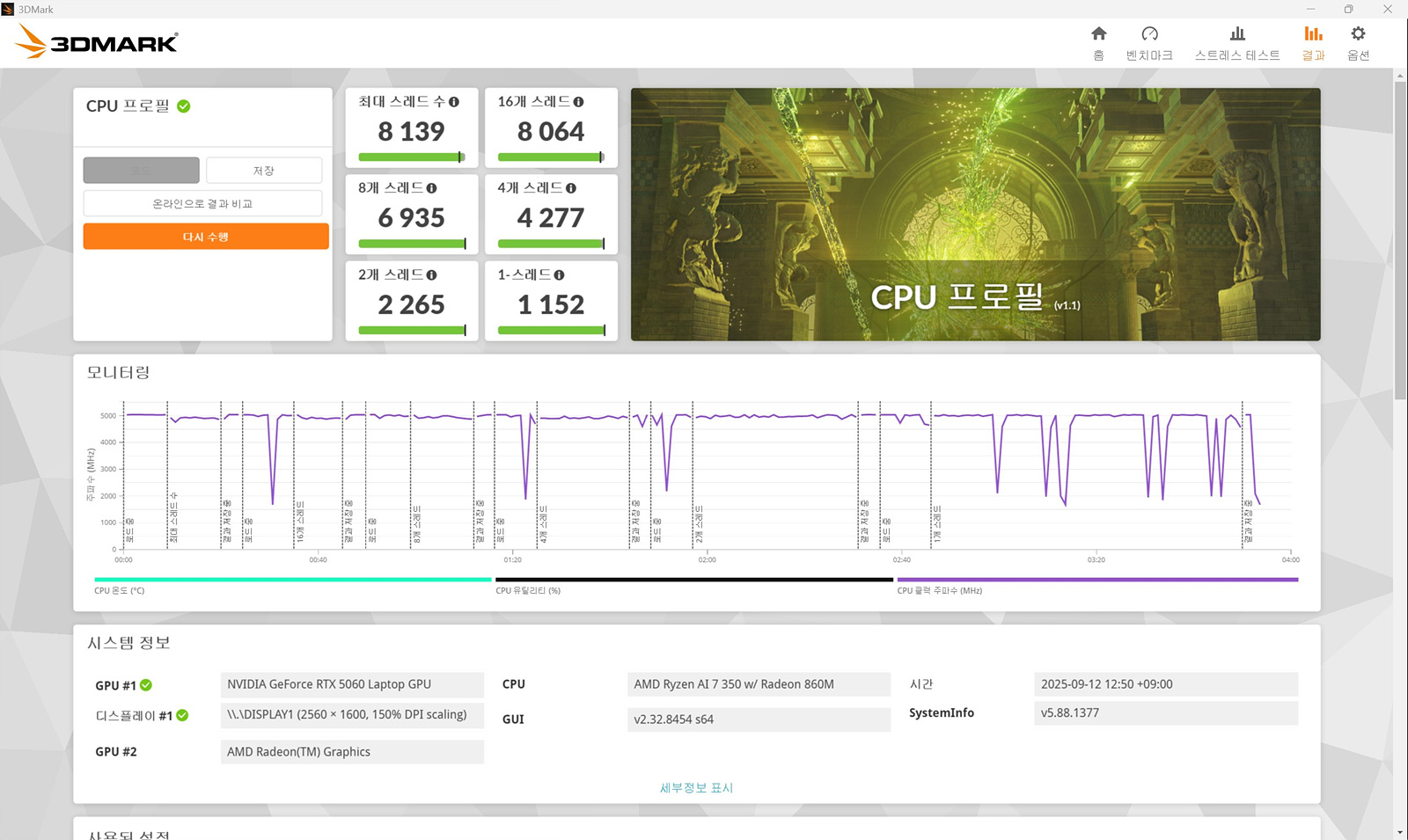Click the timestamp 2025-09-12 12:50 +09:00

1166,684
